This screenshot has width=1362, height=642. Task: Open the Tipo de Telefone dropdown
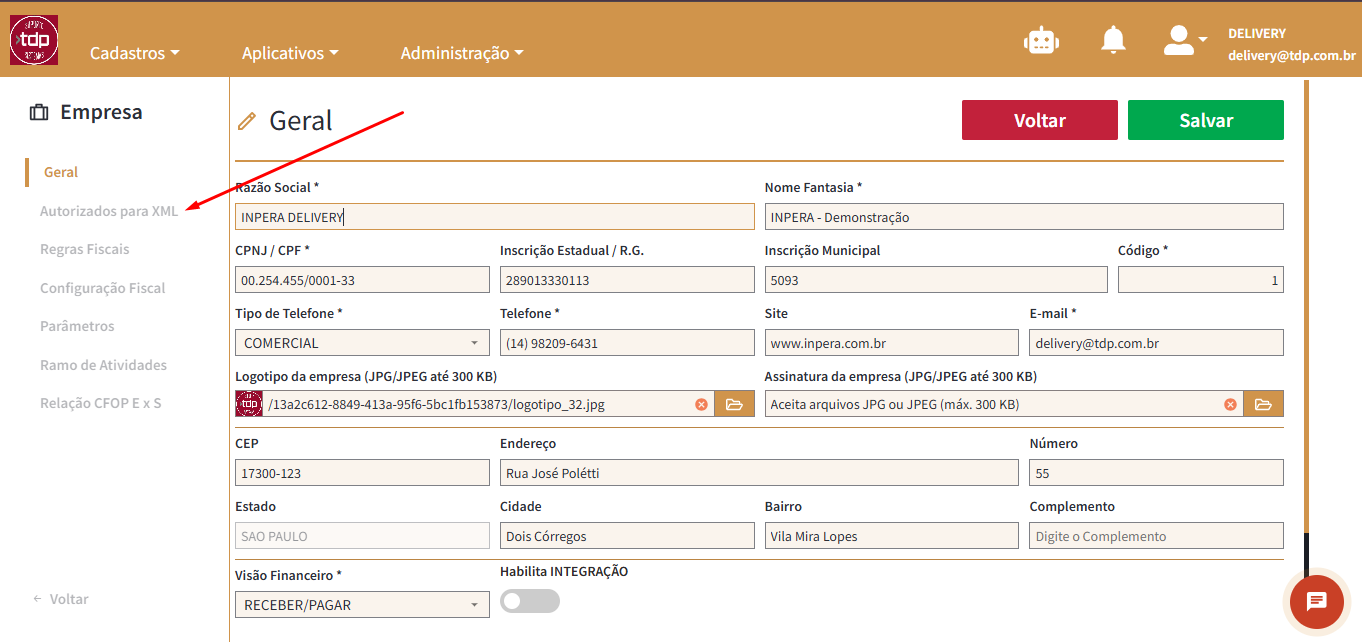[x=362, y=343]
